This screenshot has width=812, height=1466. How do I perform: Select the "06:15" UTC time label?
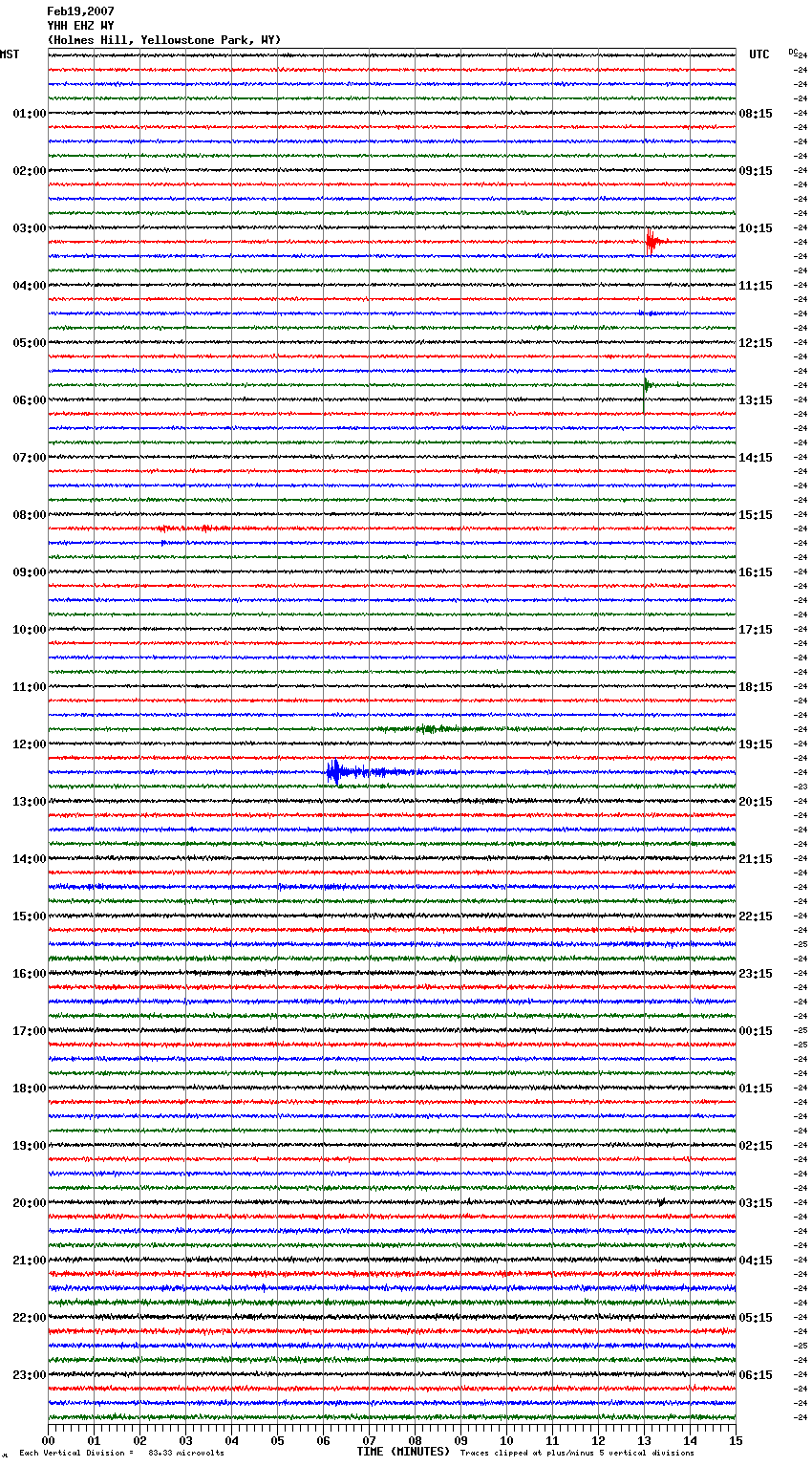[x=756, y=1375]
